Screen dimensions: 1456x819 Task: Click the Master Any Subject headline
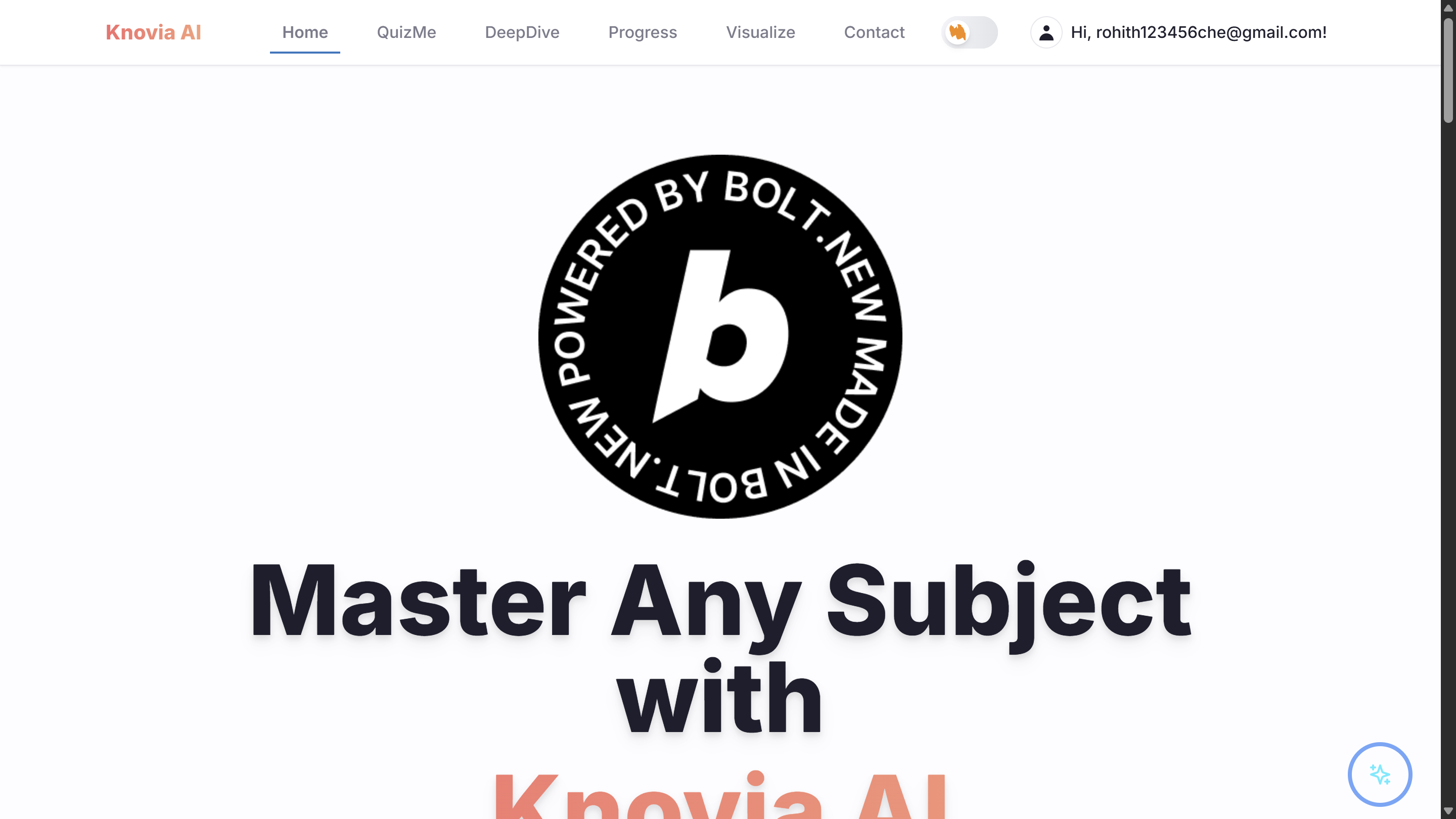[720, 648]
